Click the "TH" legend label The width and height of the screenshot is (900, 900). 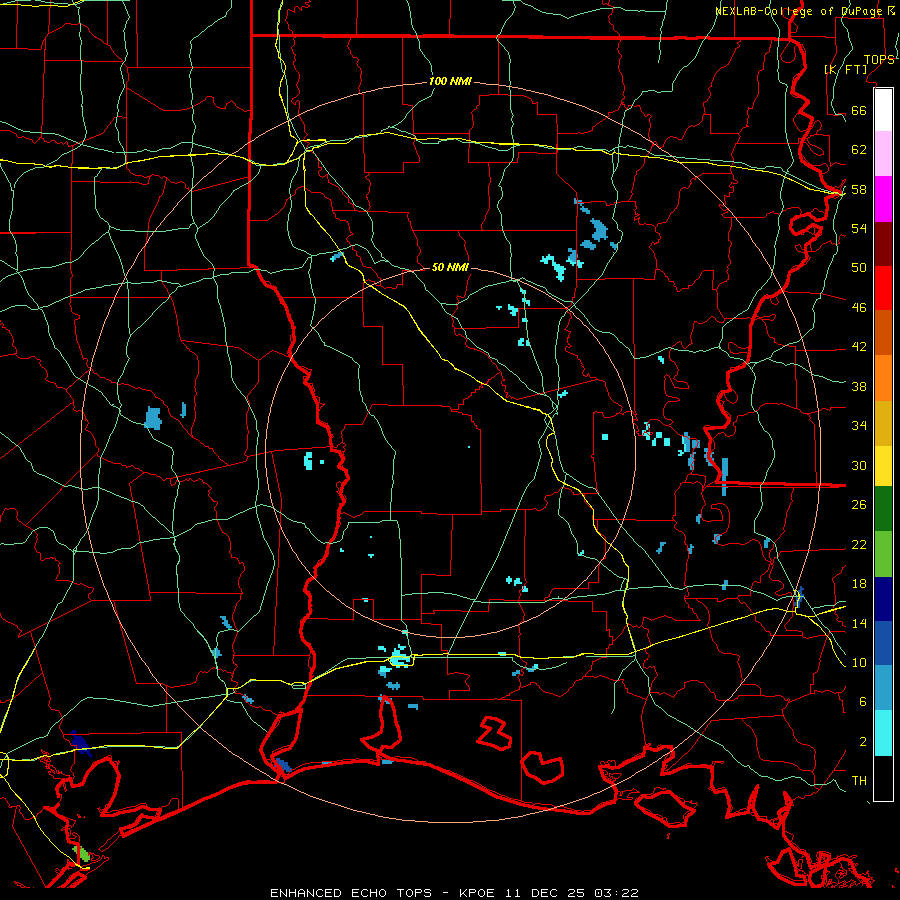coord(859,781)
